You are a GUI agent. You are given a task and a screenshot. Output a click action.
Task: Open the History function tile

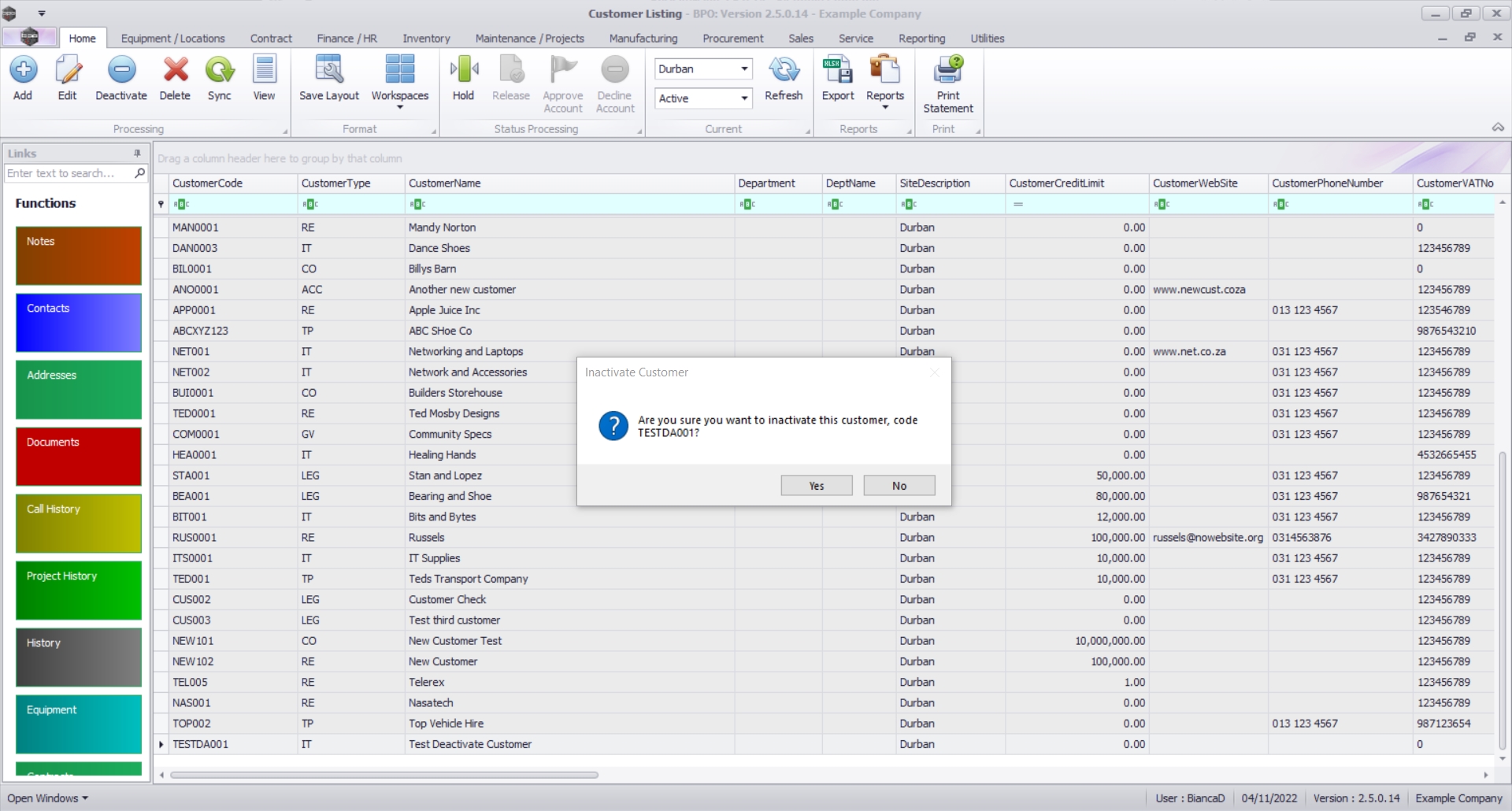coord(79,657)
